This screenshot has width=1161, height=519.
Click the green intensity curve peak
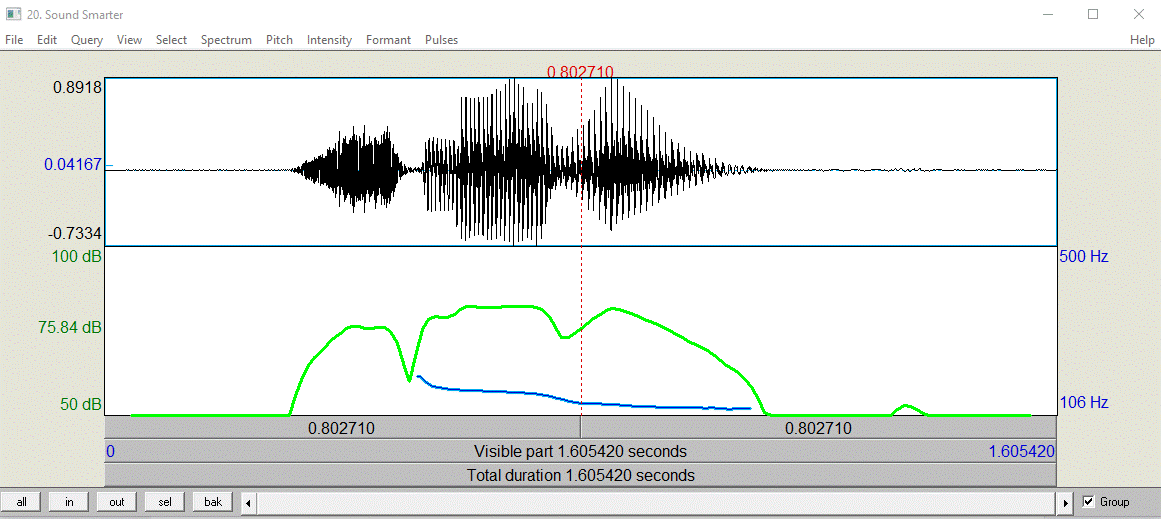(x=503, y=306)
